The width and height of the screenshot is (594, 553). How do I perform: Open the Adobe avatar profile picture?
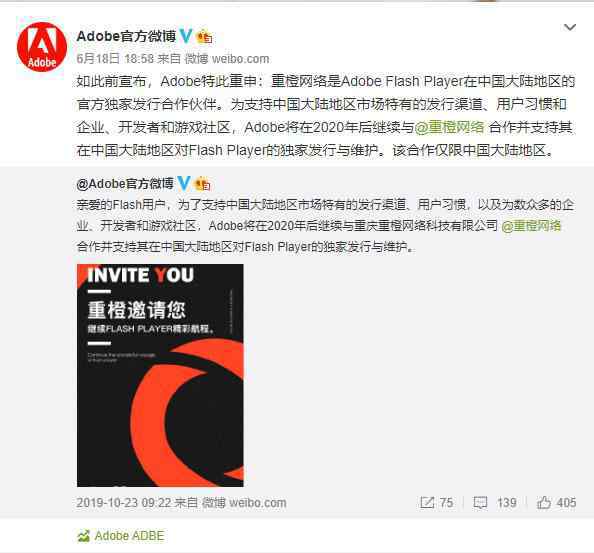point(42,47)
